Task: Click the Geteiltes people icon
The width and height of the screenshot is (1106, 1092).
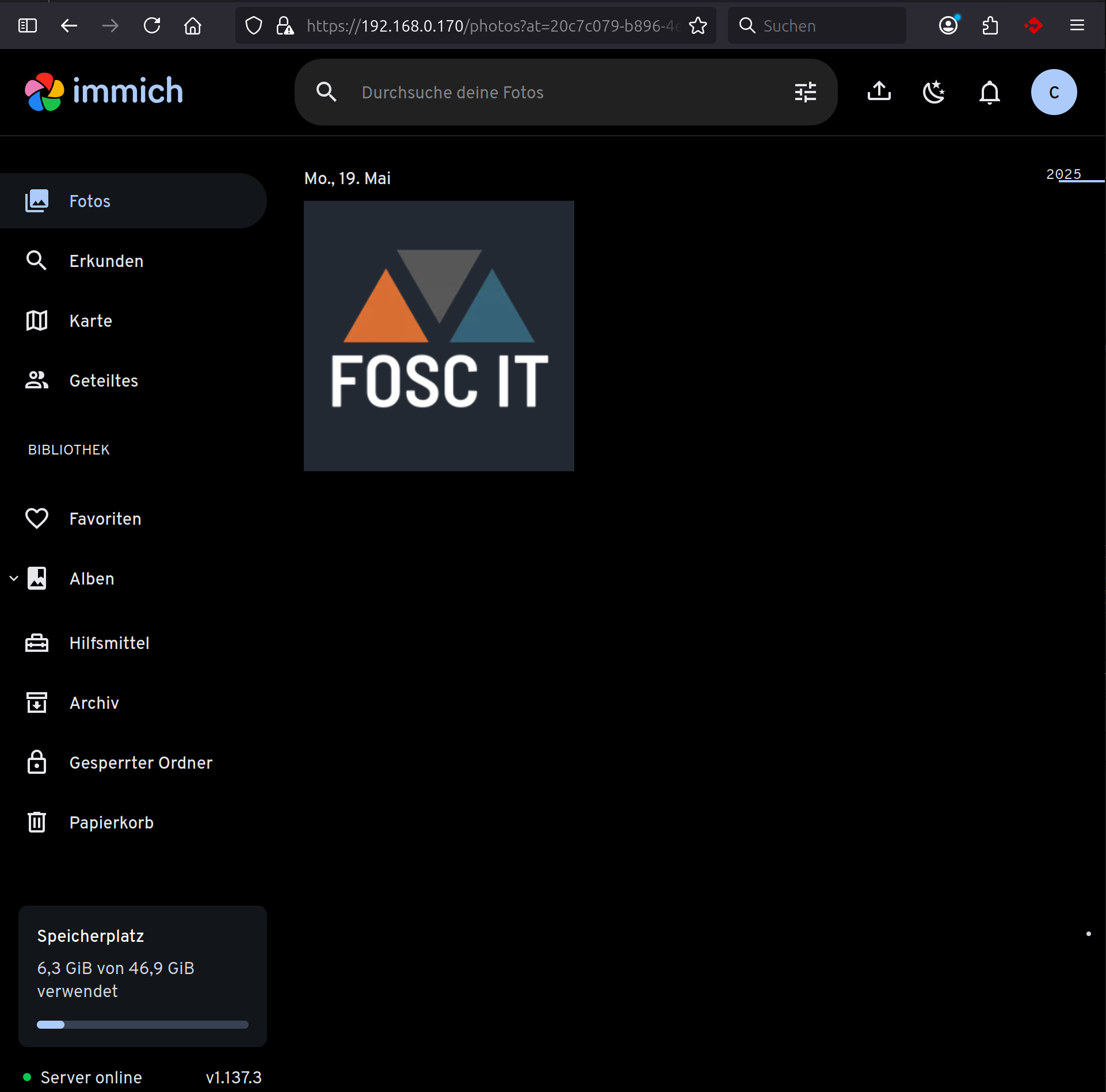Action: 37,380
